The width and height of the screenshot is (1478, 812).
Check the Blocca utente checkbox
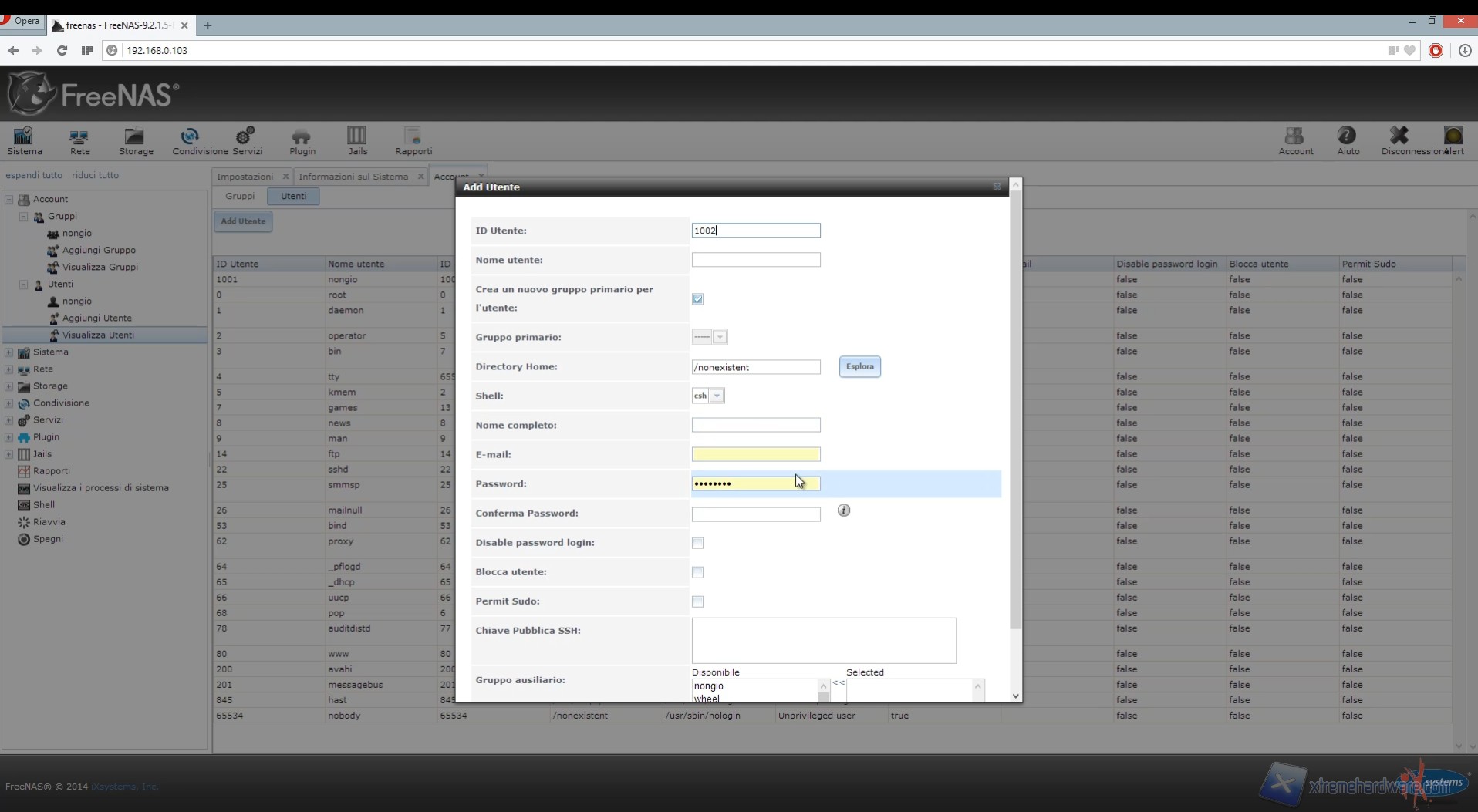(697, 572)
